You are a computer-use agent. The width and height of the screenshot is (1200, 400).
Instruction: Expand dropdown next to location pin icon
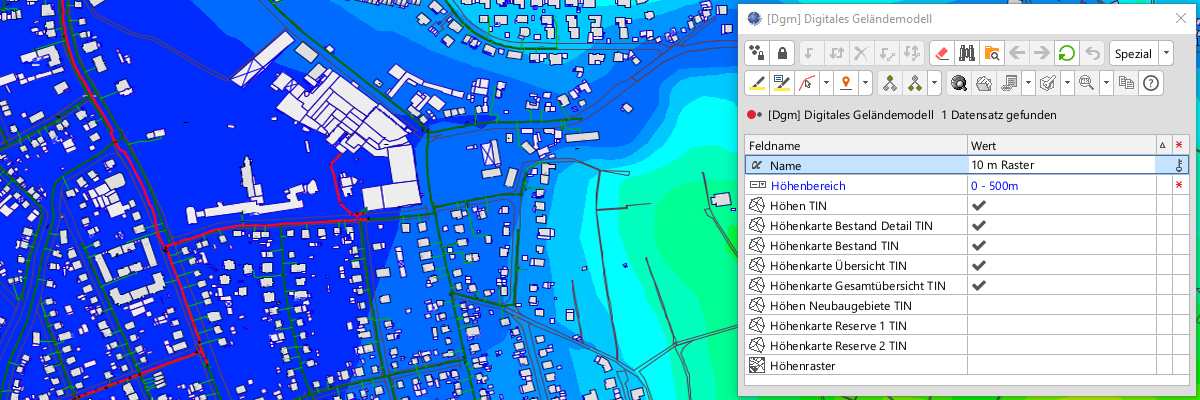864,83
